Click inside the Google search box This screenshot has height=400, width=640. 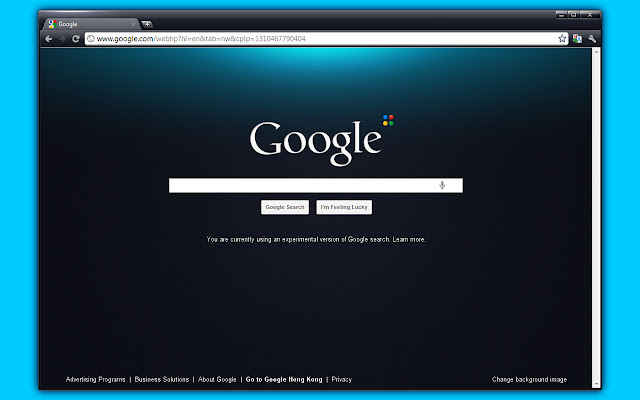pyautogui.click(x=316, y=185)
